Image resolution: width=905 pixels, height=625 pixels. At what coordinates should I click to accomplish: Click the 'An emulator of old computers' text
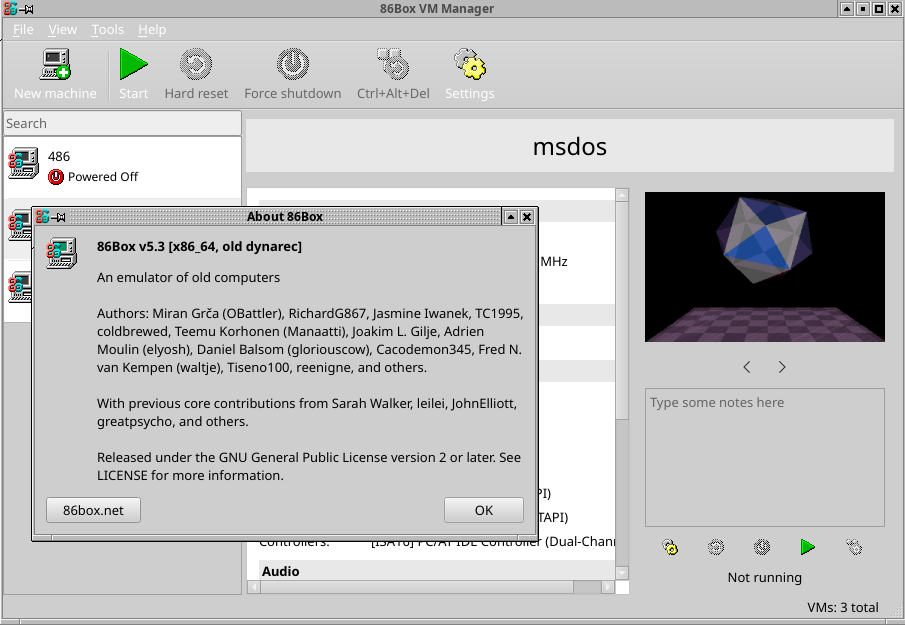pyautogui.click(x=188, y=278)
